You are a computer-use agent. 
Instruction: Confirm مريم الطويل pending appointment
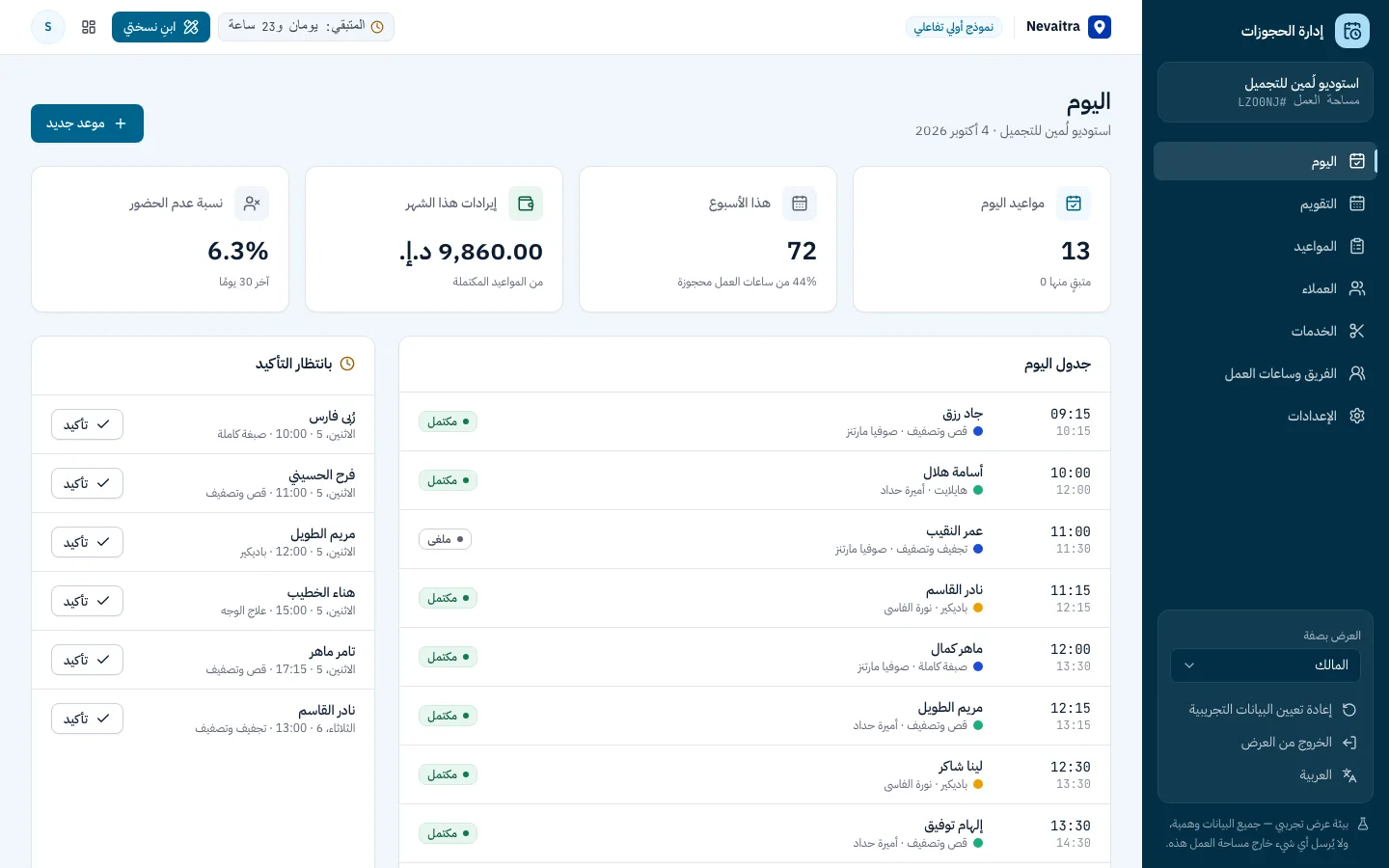point(87,542)
